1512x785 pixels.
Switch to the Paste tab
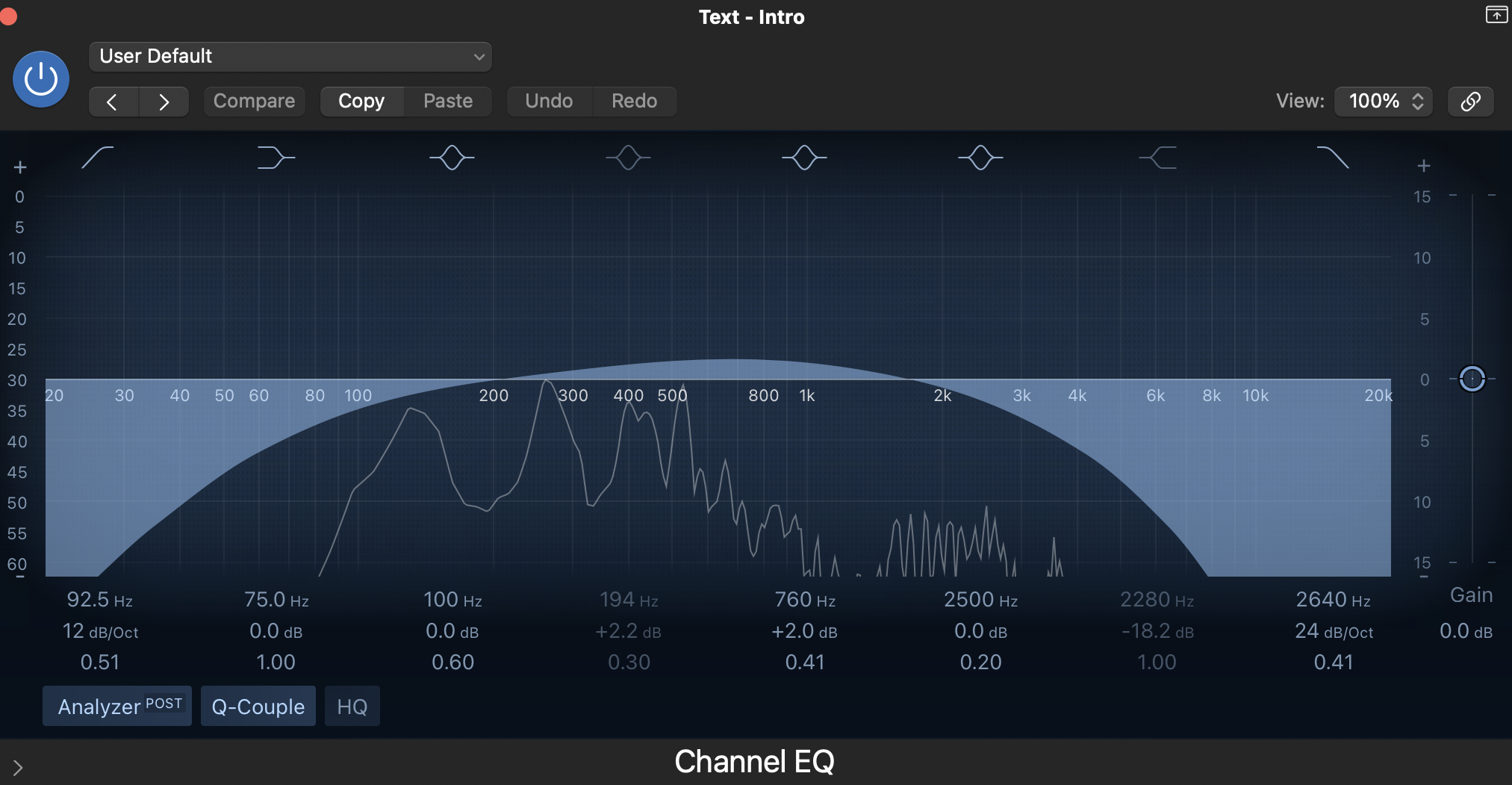tap(447, 100)
